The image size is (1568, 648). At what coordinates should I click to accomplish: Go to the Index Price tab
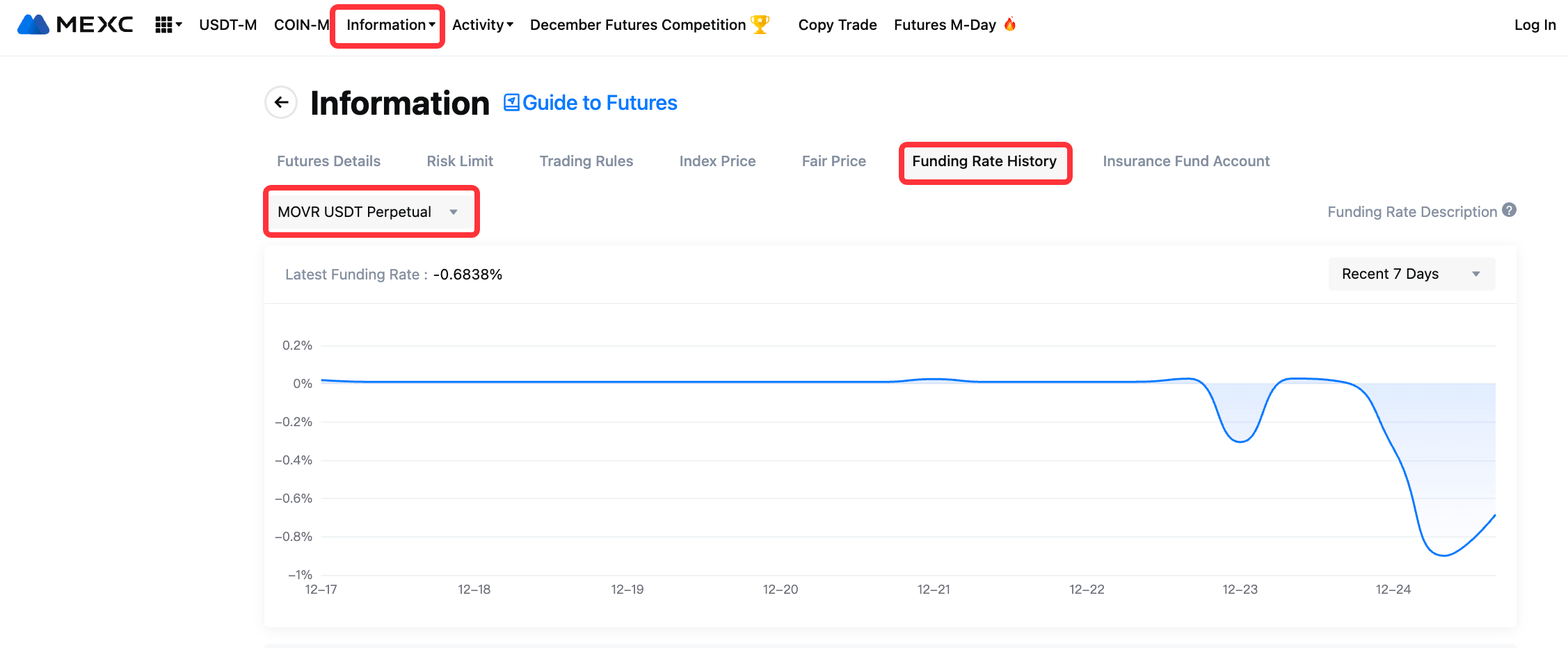[x=717, y=161]
